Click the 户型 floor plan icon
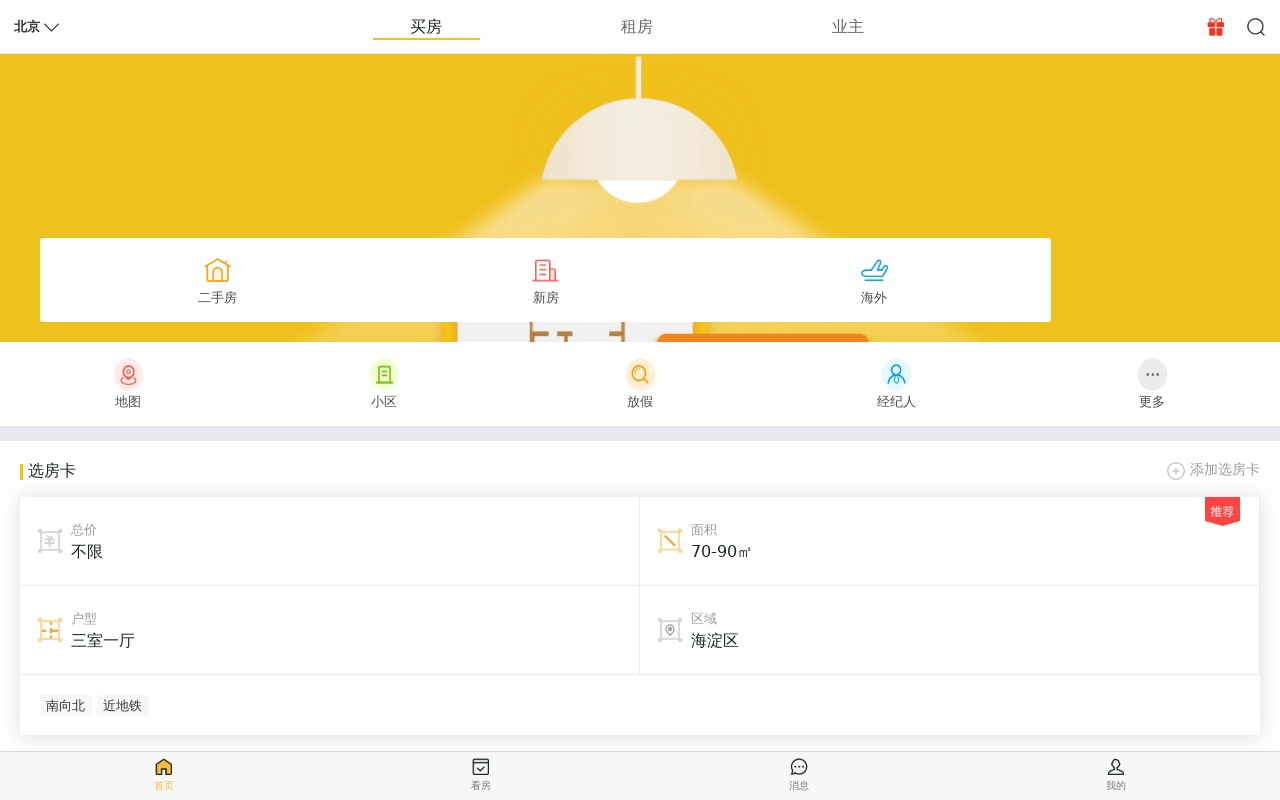 [50, 630]
